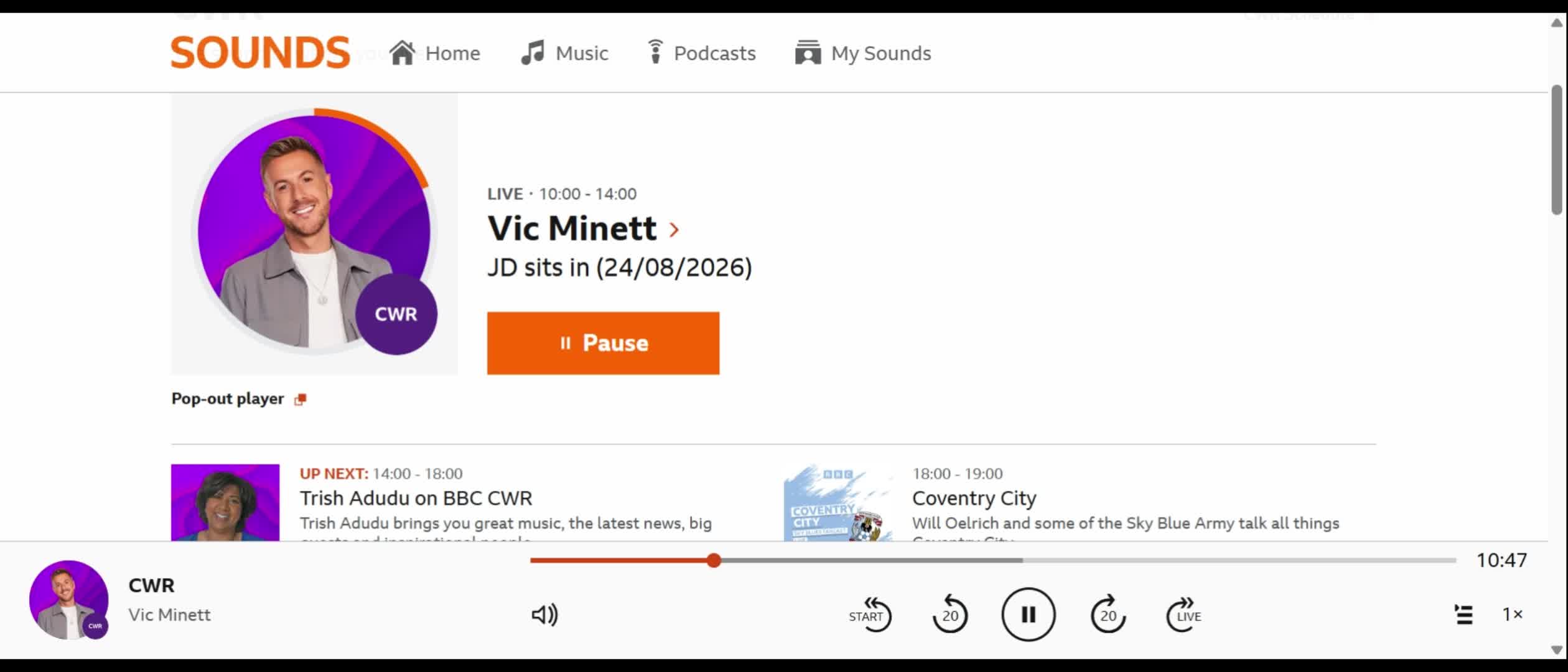Jump to LIVE broadcast
This screenshot has height=672, width=1568.
point(1184,615)
